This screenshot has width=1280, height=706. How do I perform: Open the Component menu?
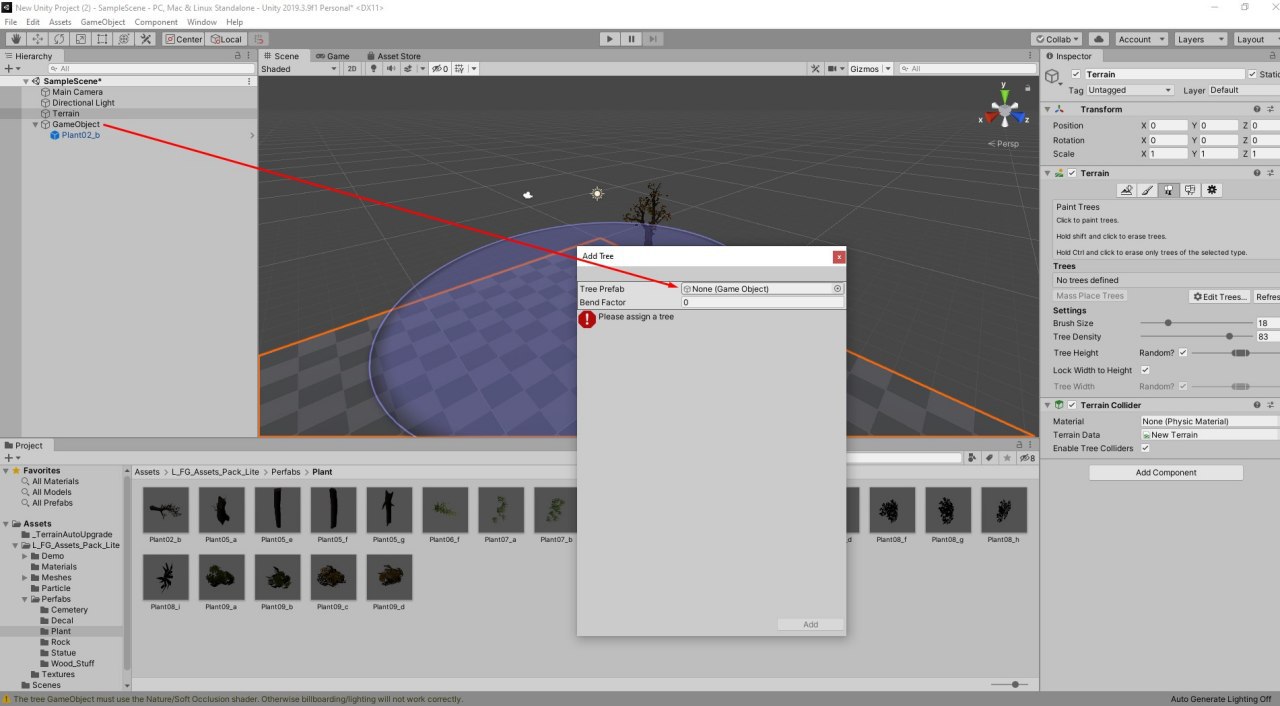(x=156, y=22)
